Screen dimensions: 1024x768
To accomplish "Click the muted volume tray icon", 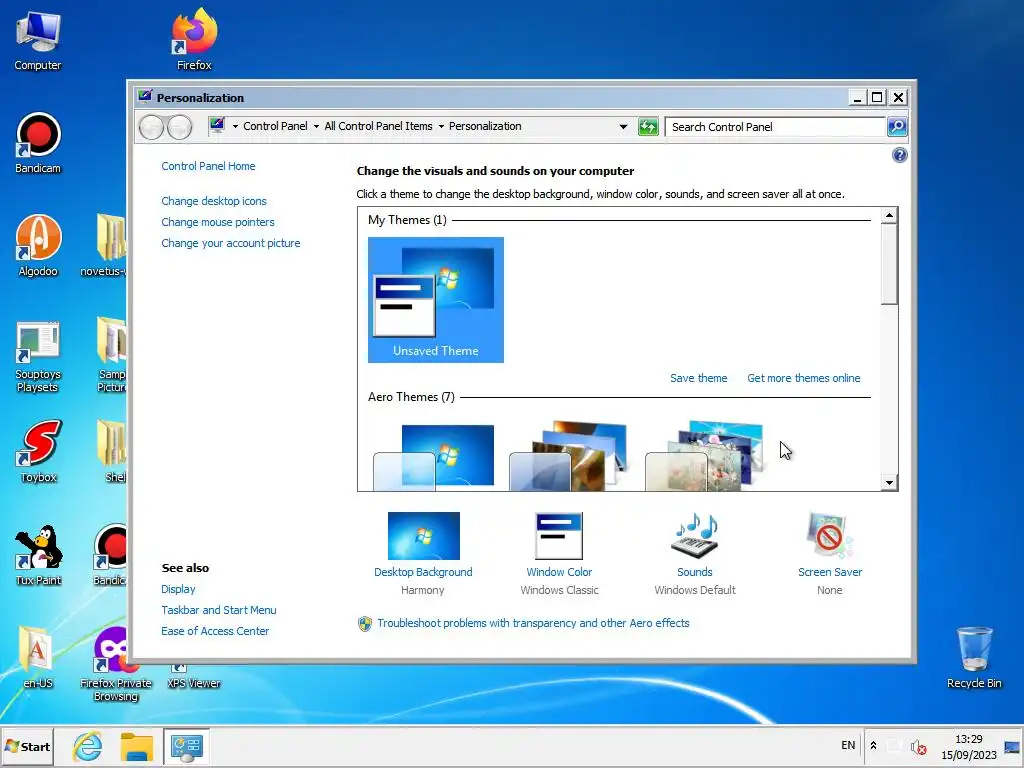I will pyautogui.click(x=919, y=746).
